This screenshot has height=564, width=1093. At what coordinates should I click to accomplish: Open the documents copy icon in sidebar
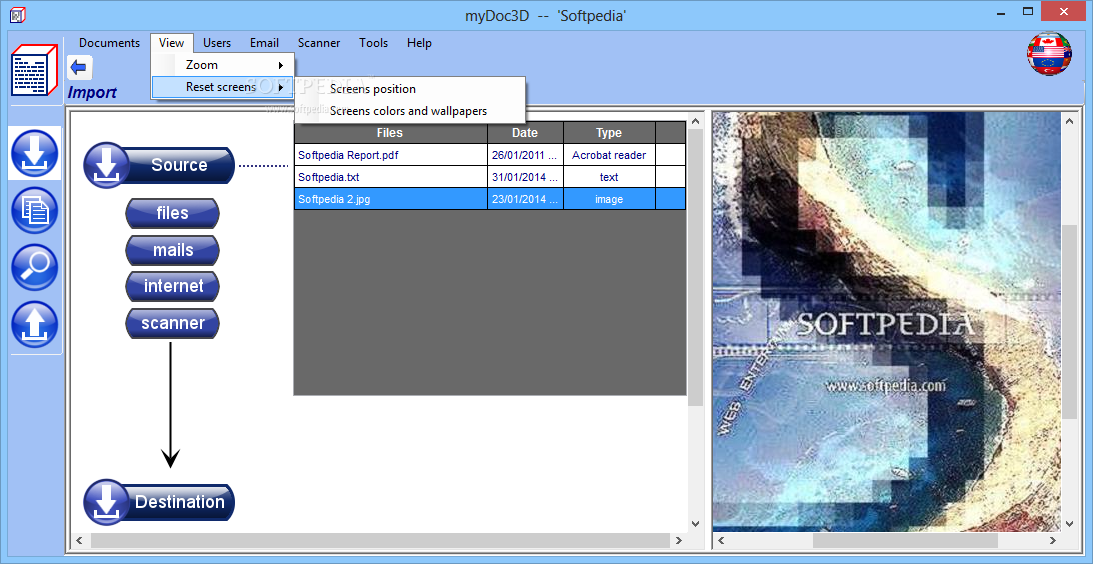pyautogui.click(x=35, y=210)
